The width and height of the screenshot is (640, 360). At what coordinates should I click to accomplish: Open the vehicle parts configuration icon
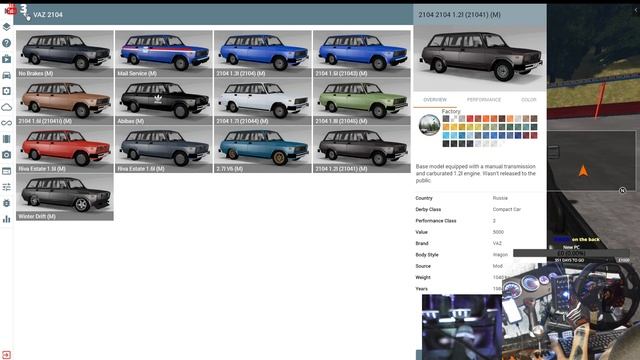7,91
